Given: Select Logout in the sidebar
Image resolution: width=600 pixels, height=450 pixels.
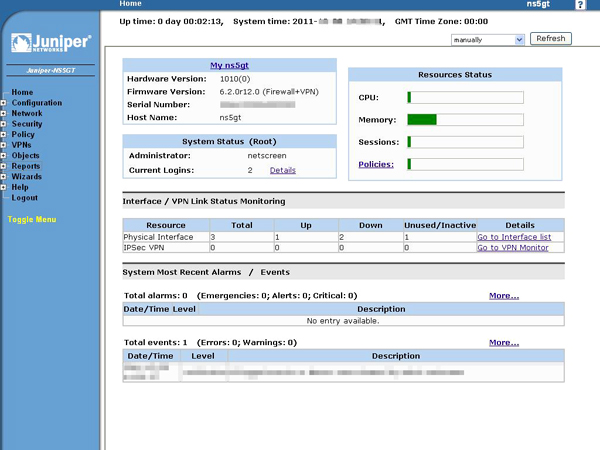Looking at the screenshot, I should coord(24,198).
